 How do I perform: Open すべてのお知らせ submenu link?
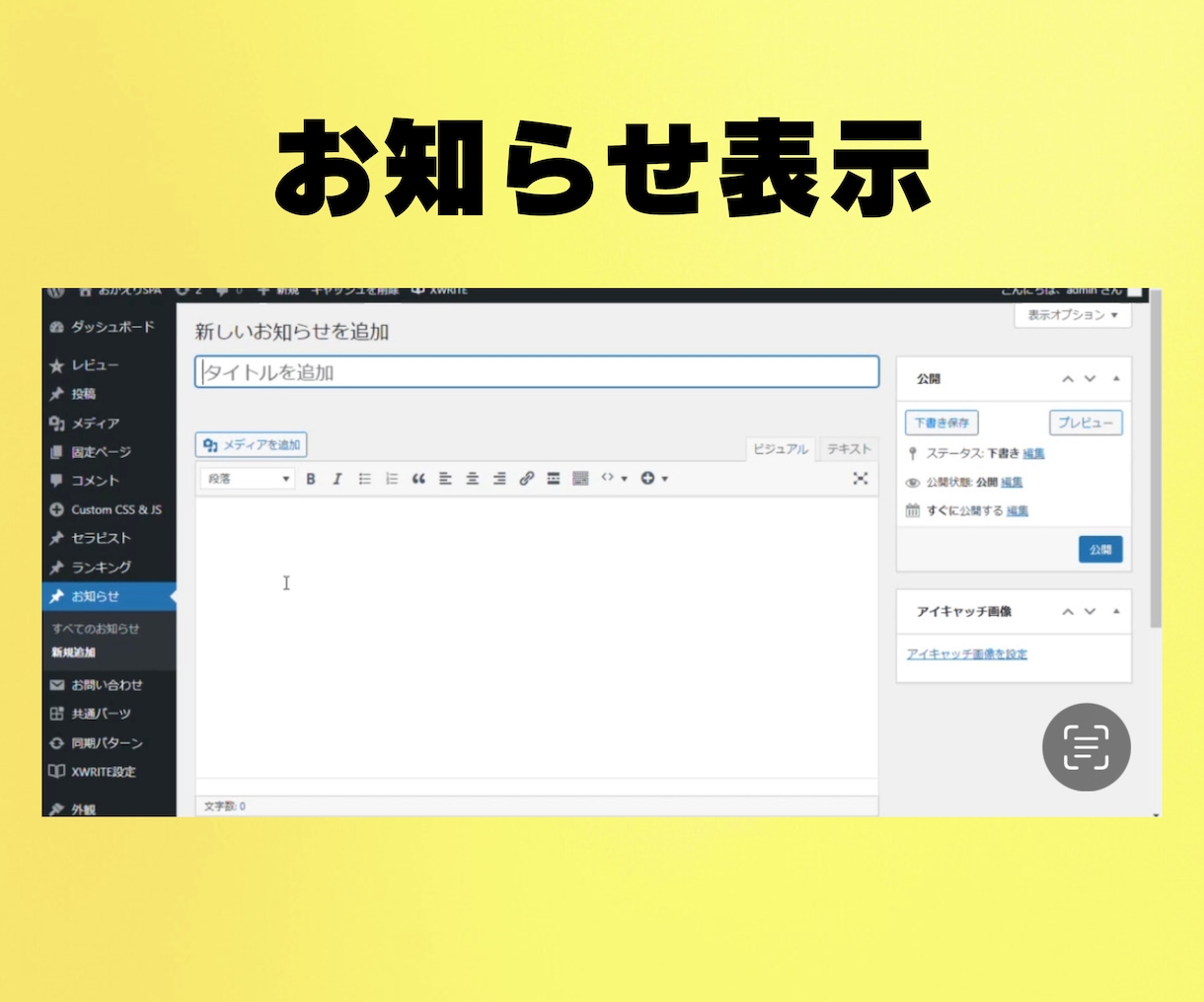coord(96,629)
